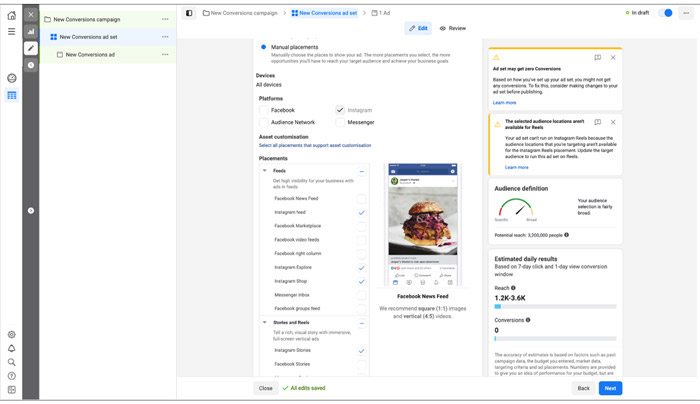Close the editing pane with X icon
700x404 pixels.
click(x=31, y=15)
